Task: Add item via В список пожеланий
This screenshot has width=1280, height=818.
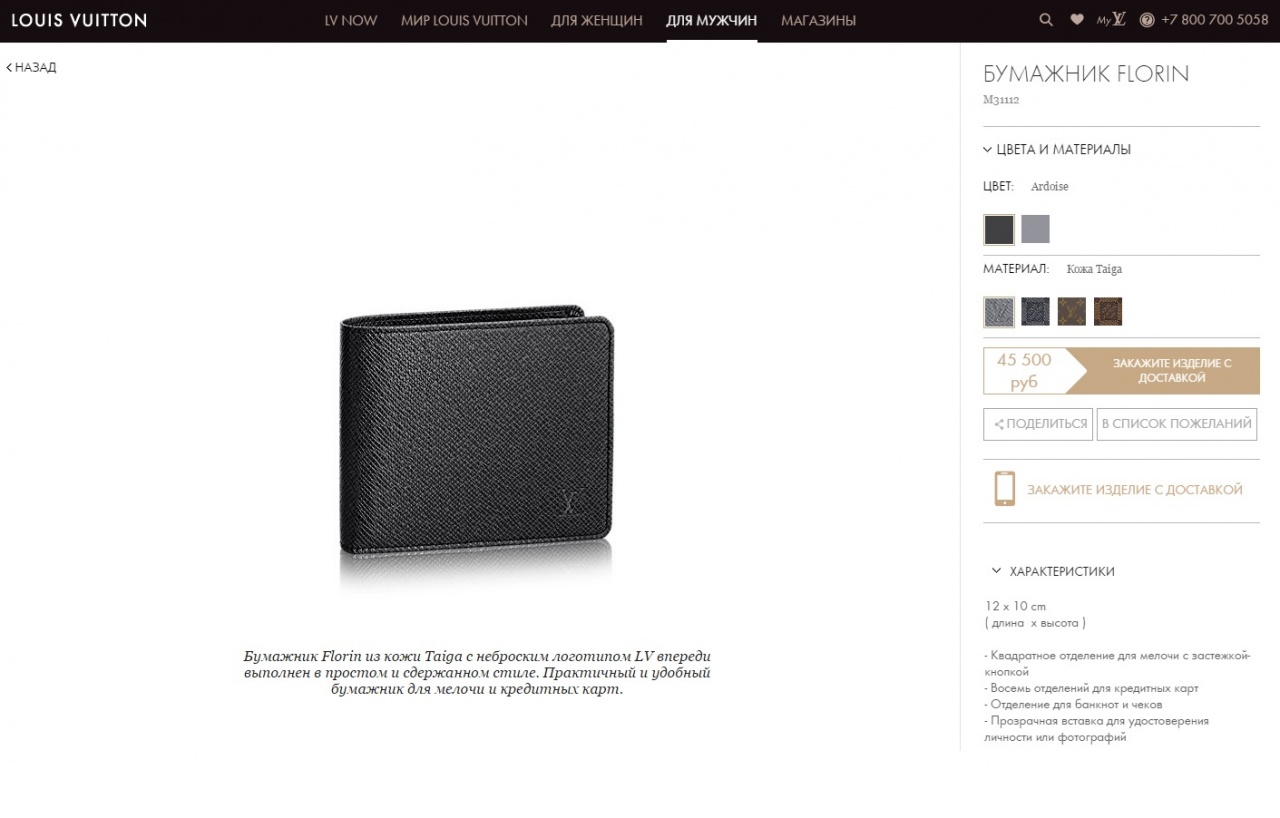Action: click(1177, 424)
